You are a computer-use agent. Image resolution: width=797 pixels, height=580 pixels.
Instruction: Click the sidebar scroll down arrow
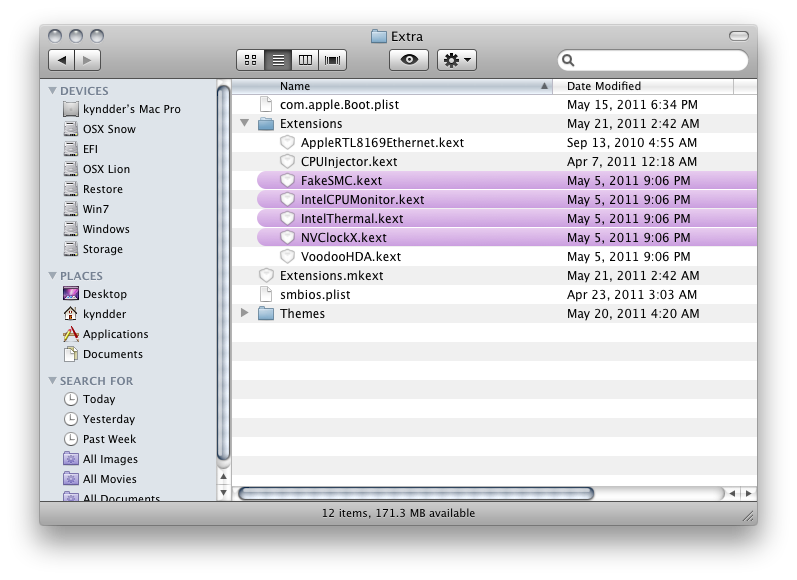point(223,492)
